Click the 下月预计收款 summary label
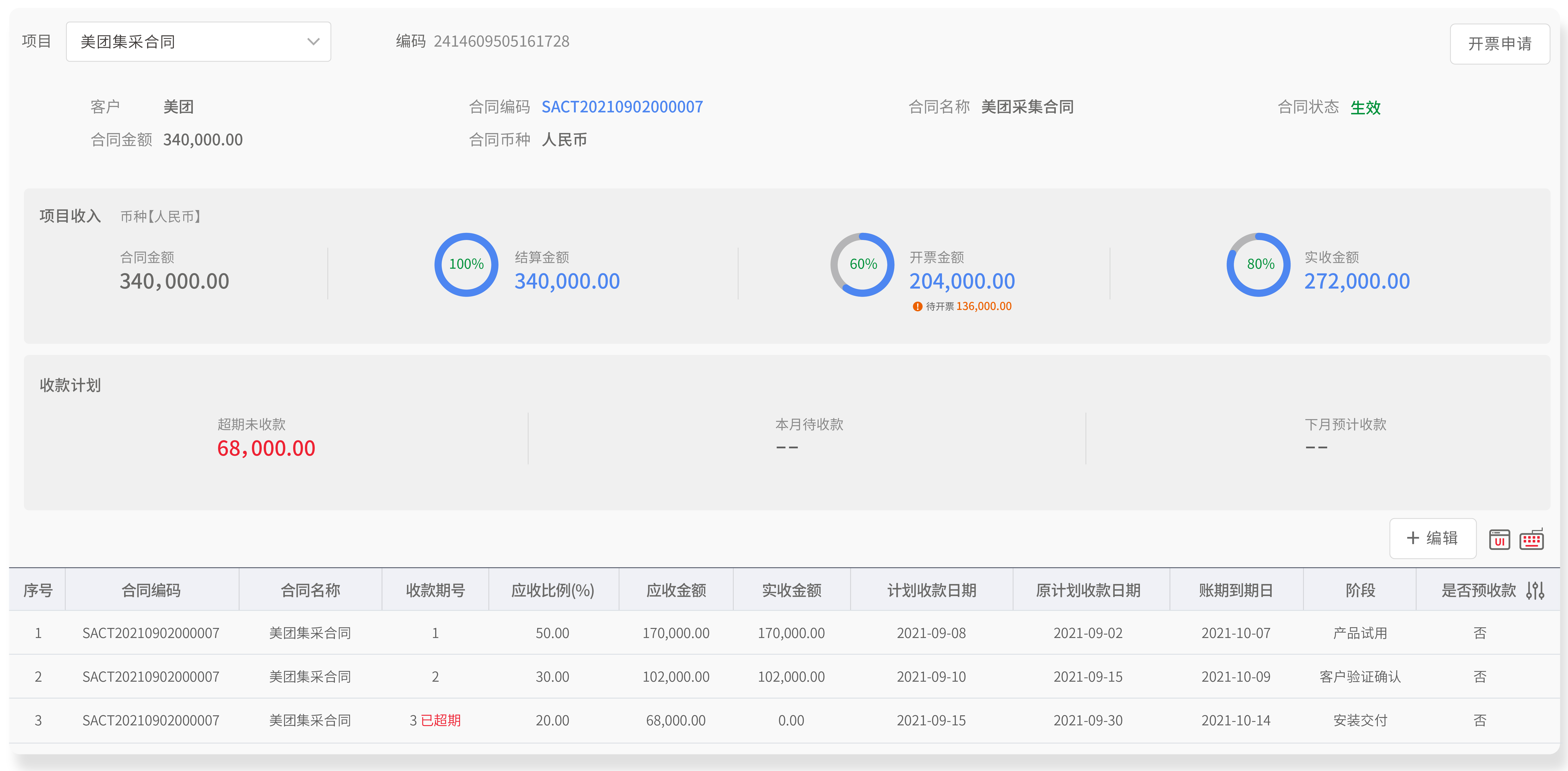The height and width of the screenshot is (771, 1568). [1345, 425]
